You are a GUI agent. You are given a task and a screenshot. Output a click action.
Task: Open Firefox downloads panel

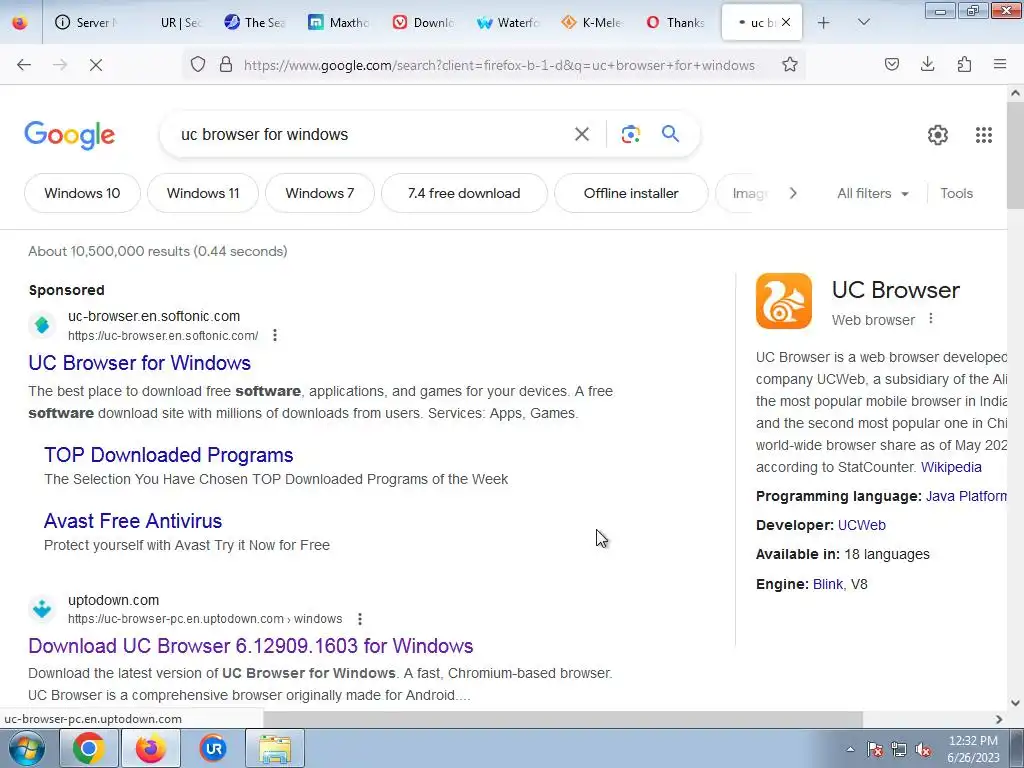pyautogui.click(x=927, y=64)
